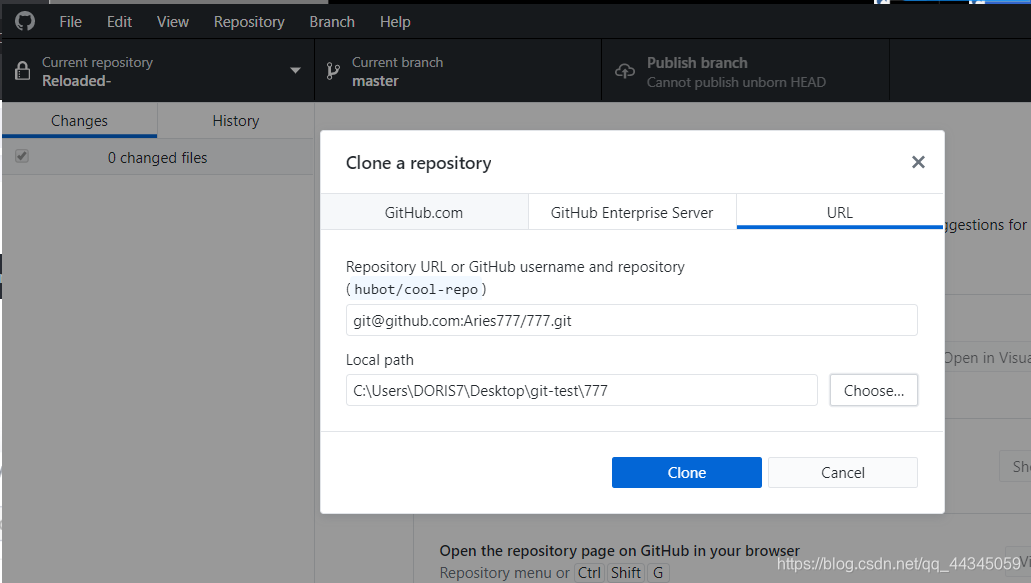
Task: Expand the Current repository dropdown arrow
Action: pyautogui.click(x=295, y=70)
